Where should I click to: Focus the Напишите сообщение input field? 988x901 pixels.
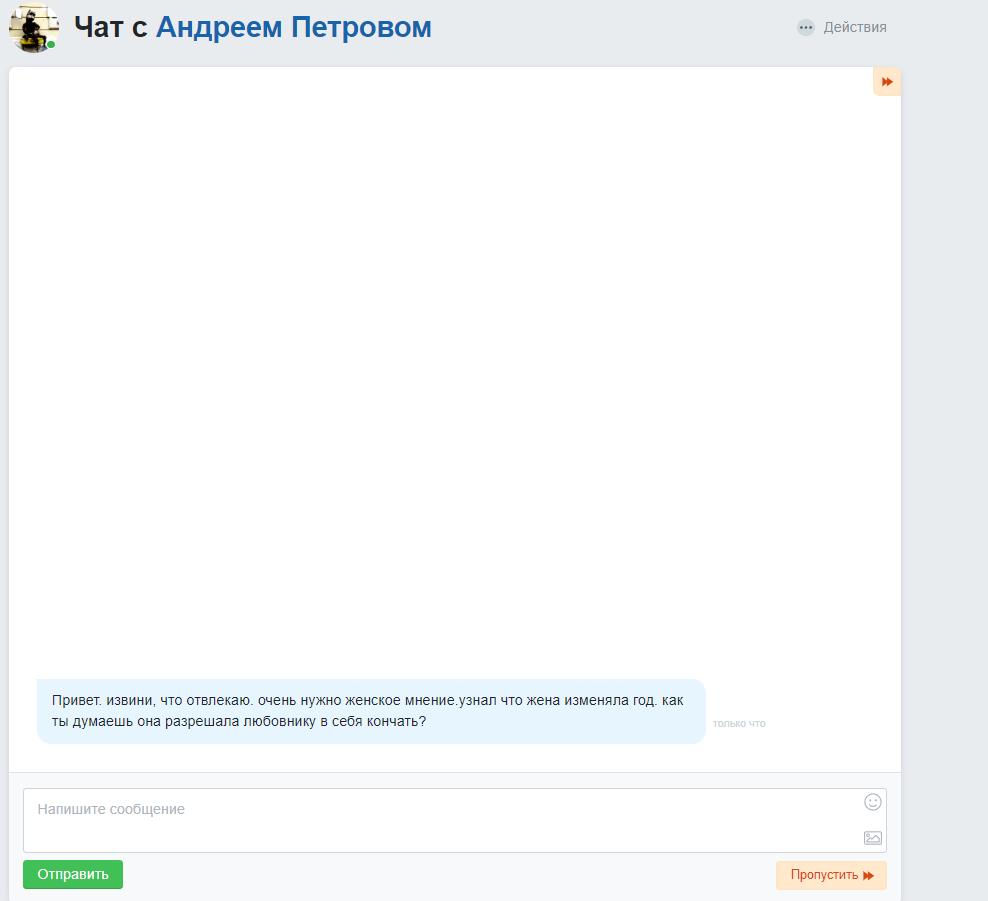point(454,820)
